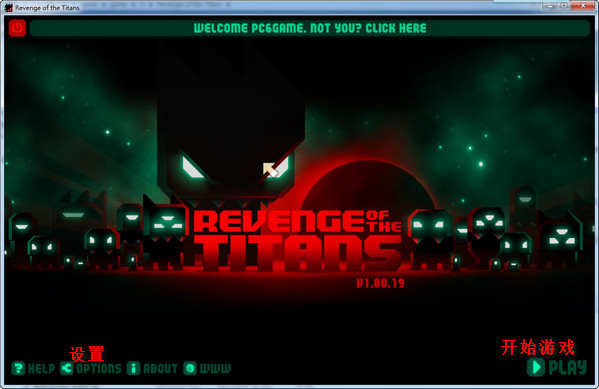Open the WWW globe icon
Screen dimensions: 599x389
pos(190,368)
